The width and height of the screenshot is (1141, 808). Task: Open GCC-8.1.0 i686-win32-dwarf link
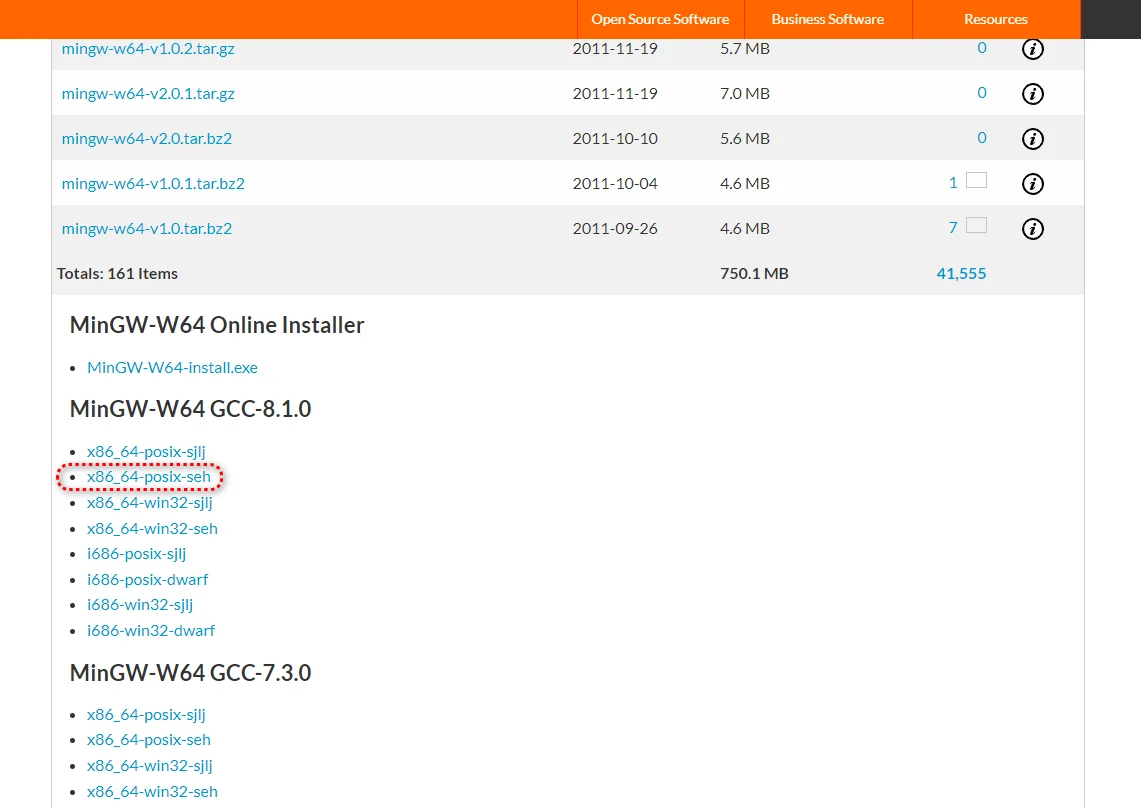click(151, 630)
